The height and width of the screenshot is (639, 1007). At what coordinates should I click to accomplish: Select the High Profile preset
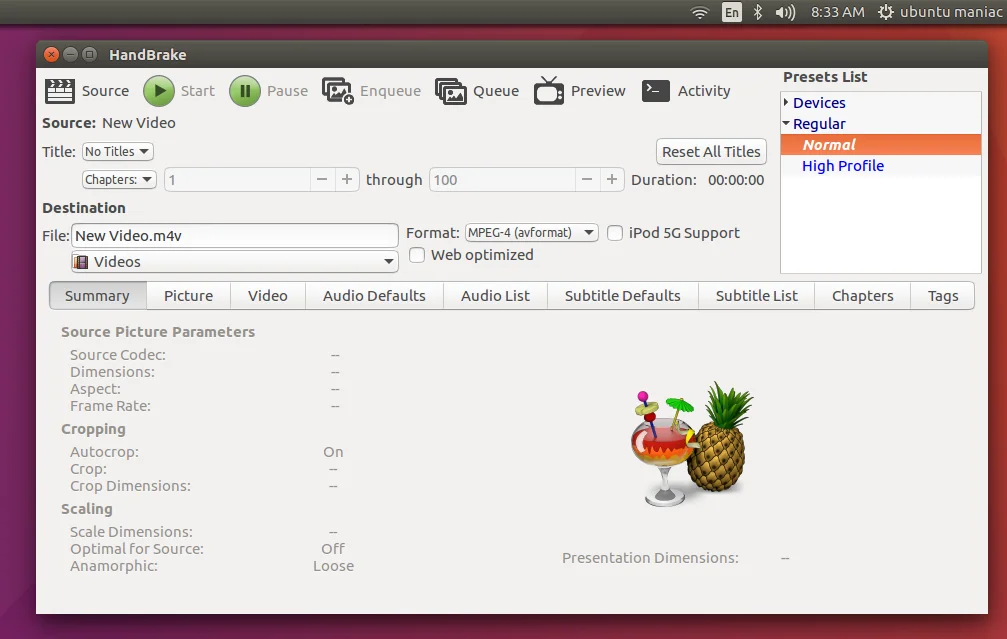880,166
